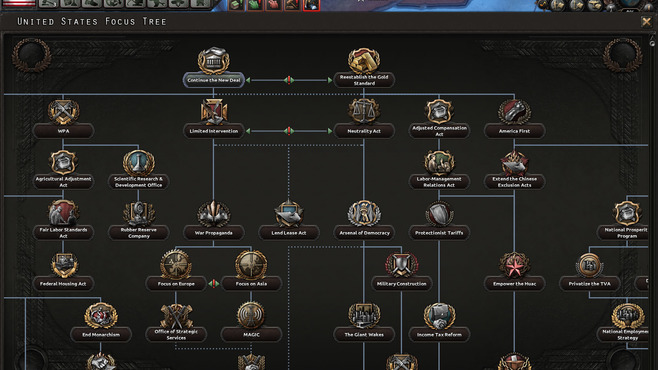
Task: Select the MAGIC focus icon
Action: [251, 315]
